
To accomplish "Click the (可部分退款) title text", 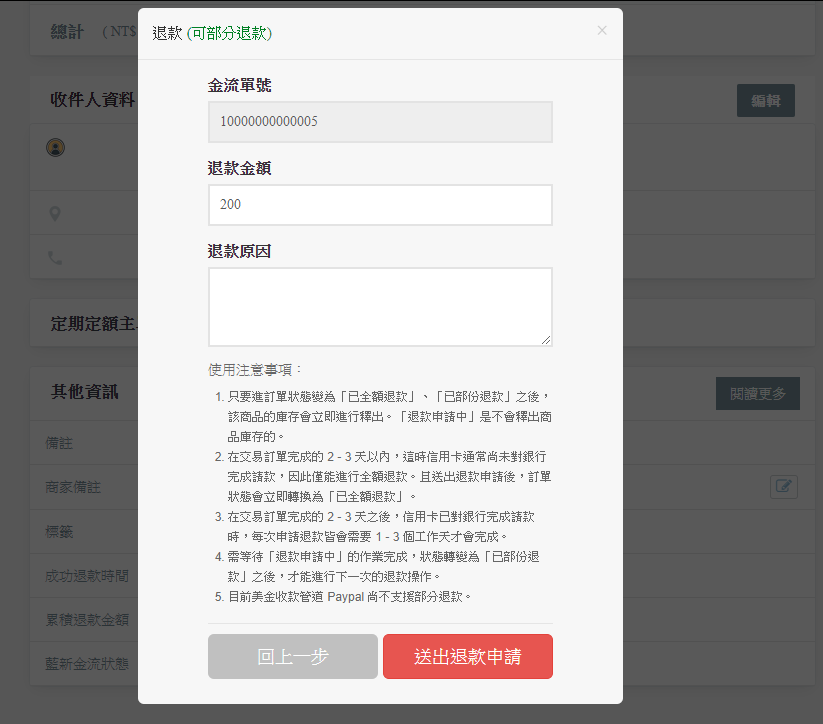I will point(229,33).
